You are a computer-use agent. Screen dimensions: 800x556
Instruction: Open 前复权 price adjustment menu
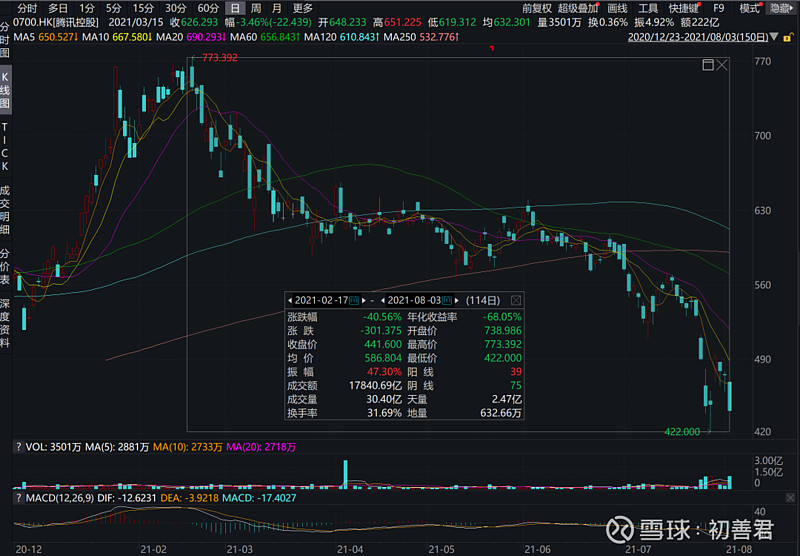(x=537, y=8)
